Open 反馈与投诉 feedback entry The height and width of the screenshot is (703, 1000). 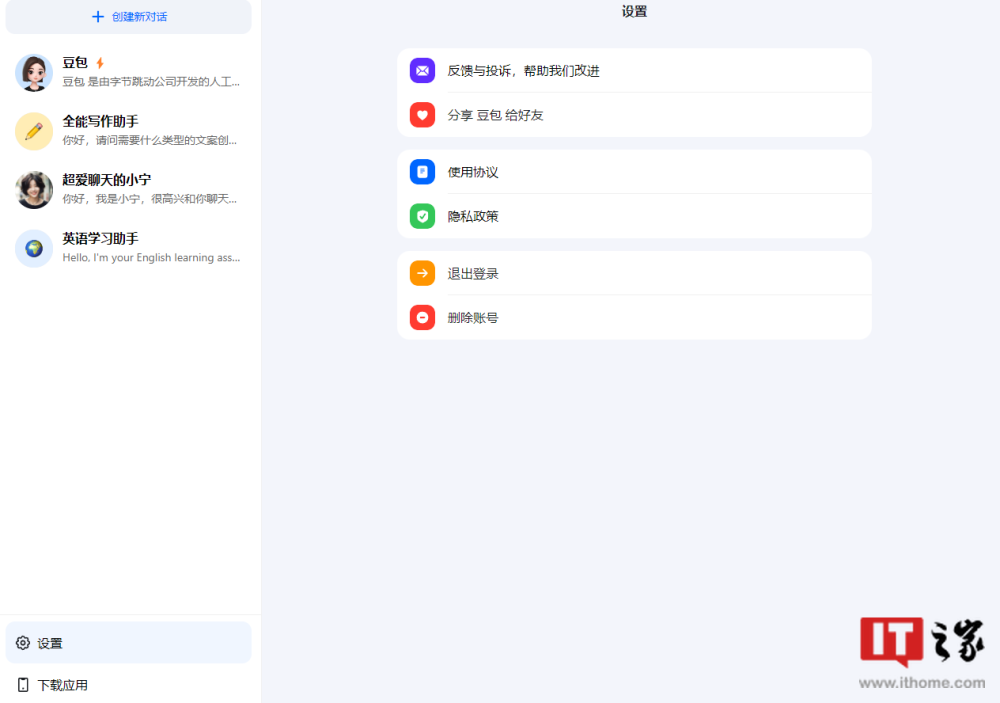point(634,71)
